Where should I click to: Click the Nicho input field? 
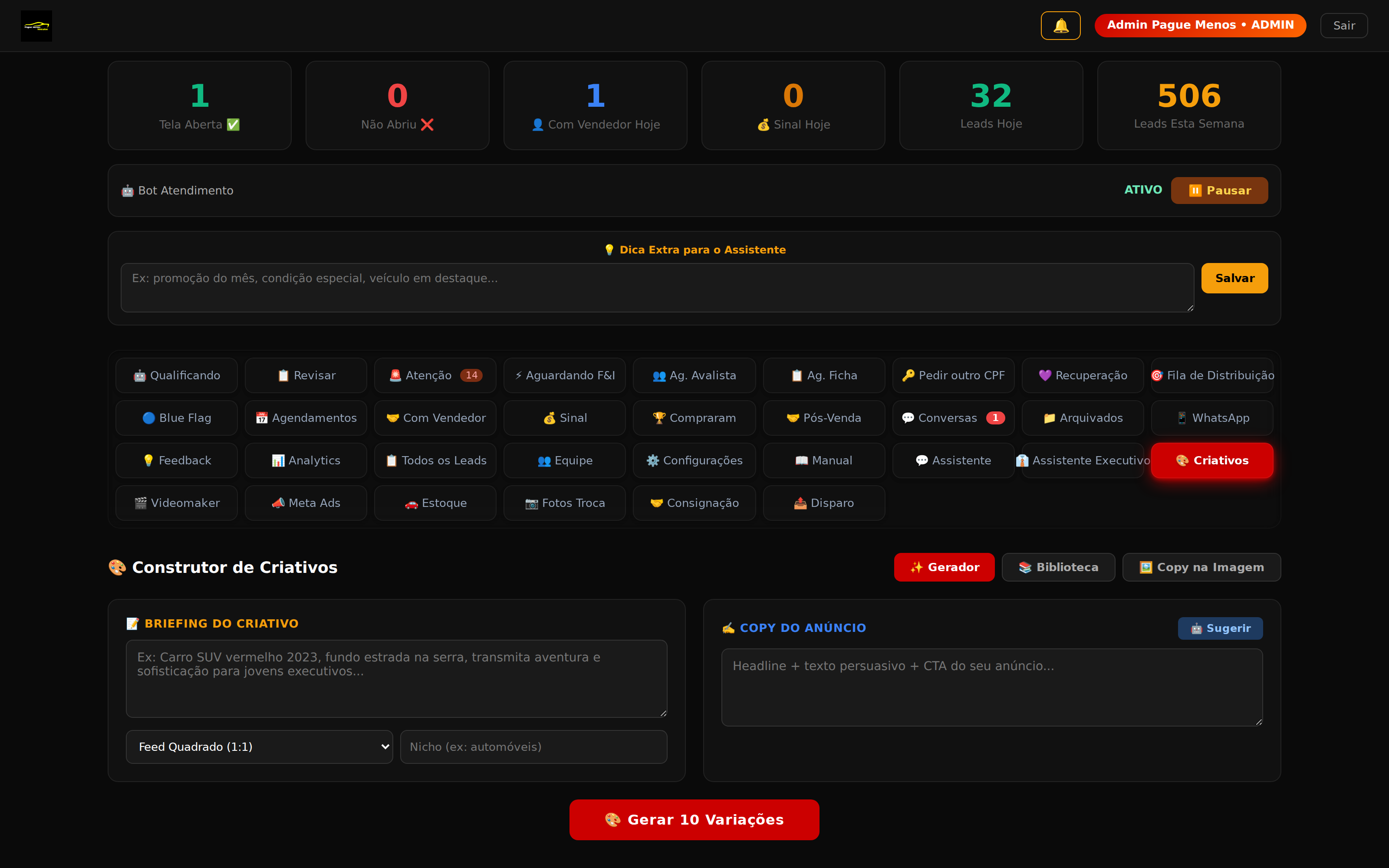(x=534, y=747)
